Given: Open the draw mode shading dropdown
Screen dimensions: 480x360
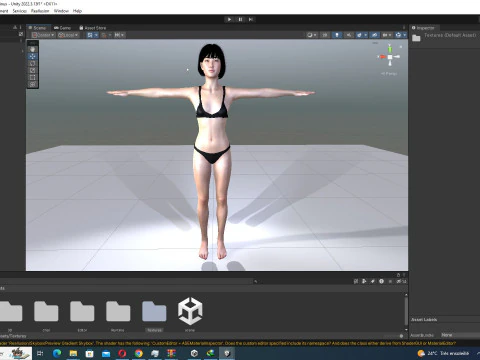Looking at the screenshot, I should tap(311, 35).
